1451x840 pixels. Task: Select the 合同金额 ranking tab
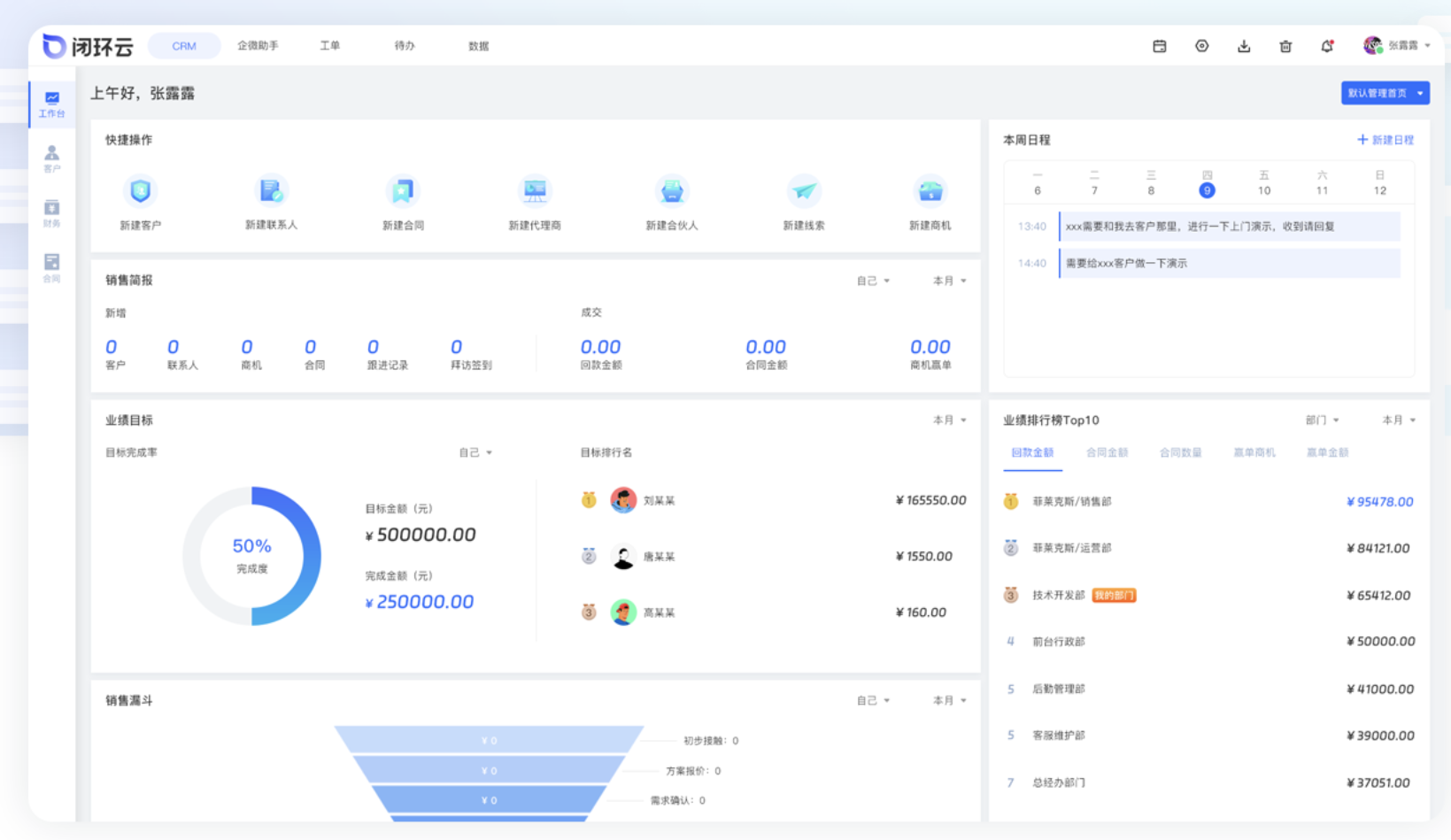coord(1107,452)
